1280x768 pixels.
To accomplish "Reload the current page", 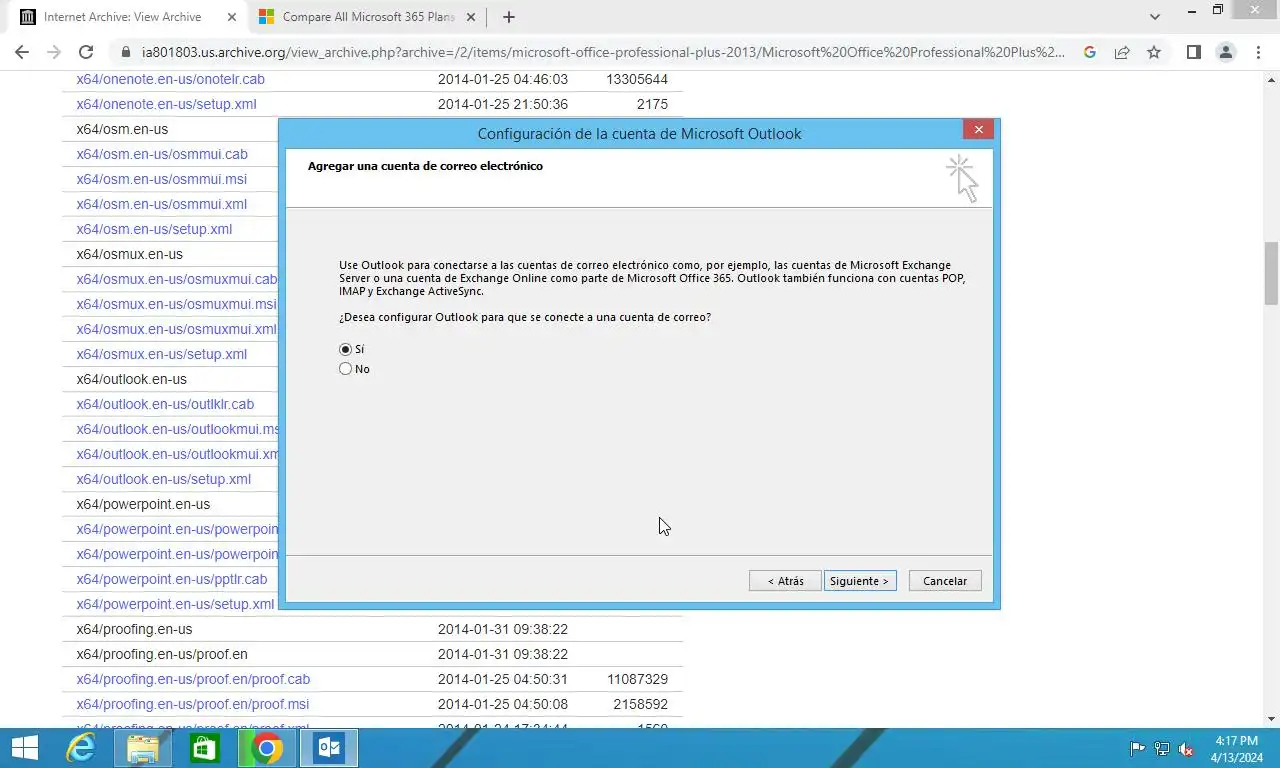I will pos(86,52).
